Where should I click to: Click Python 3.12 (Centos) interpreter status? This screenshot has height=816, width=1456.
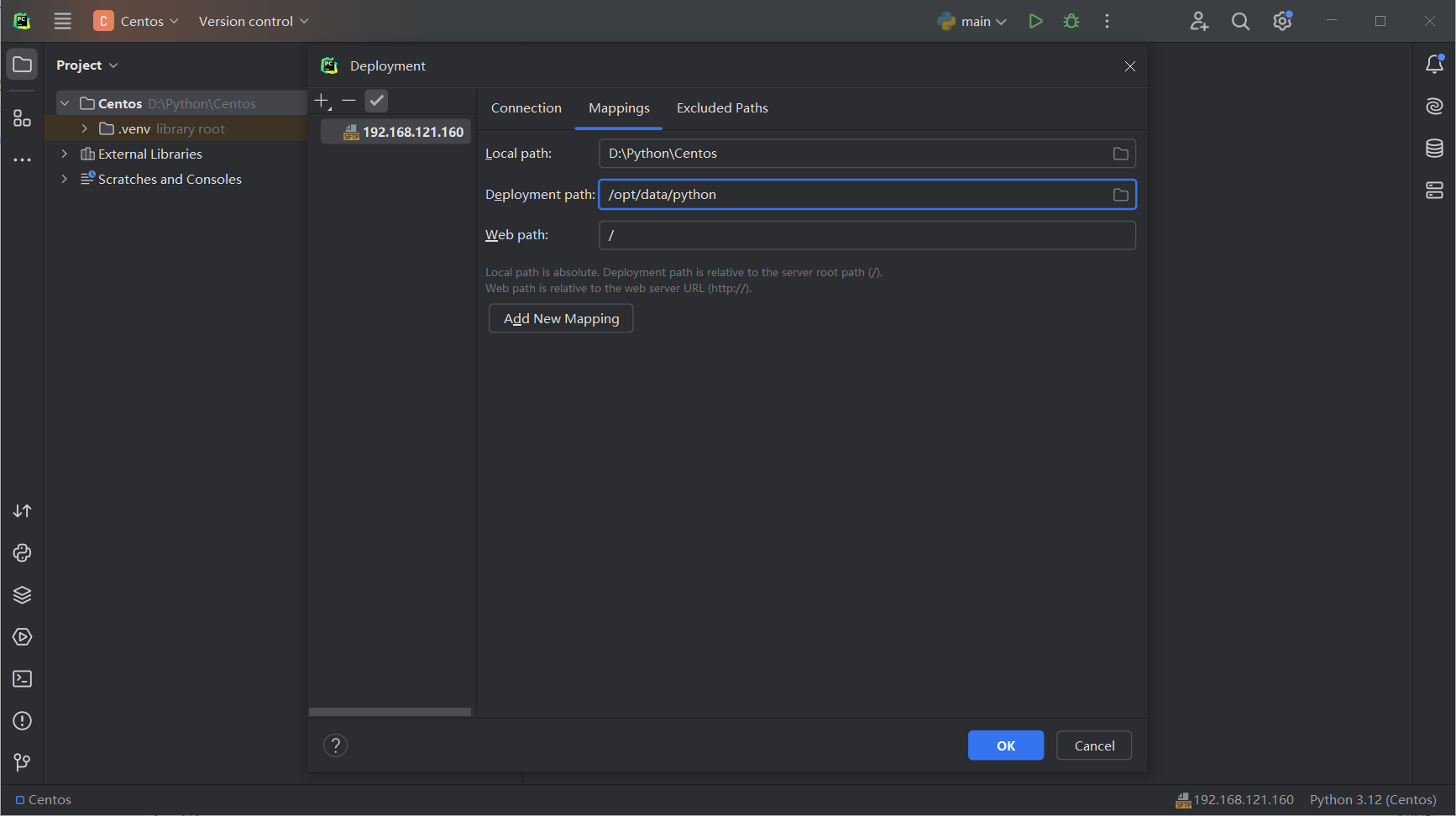pos(1373,800)
